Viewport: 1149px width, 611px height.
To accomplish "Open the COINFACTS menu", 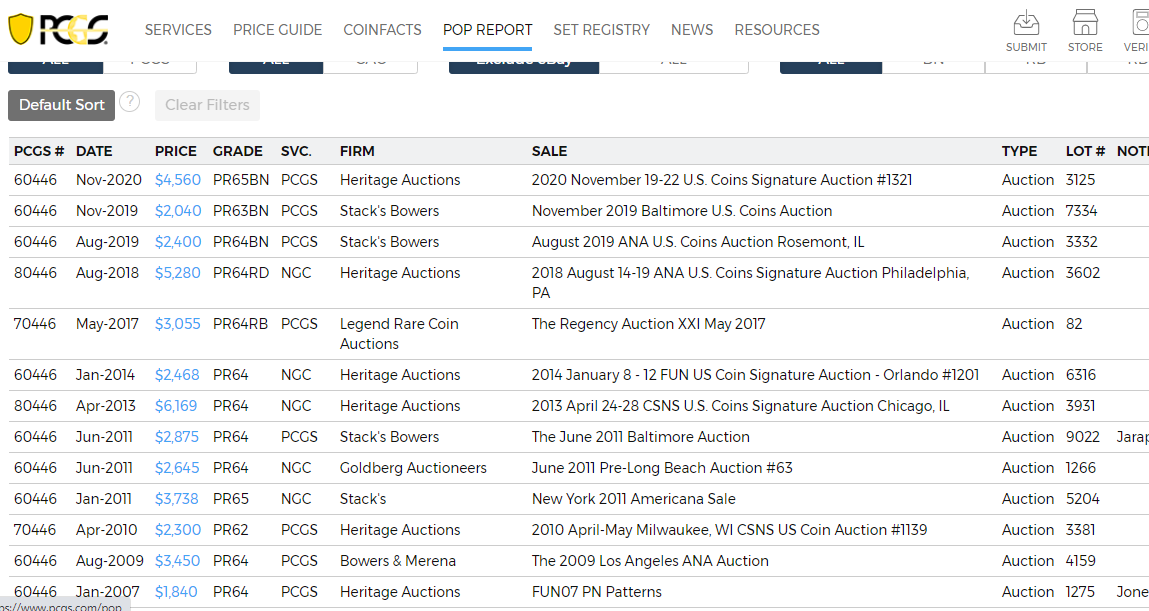I will click(x=383, y=30).
